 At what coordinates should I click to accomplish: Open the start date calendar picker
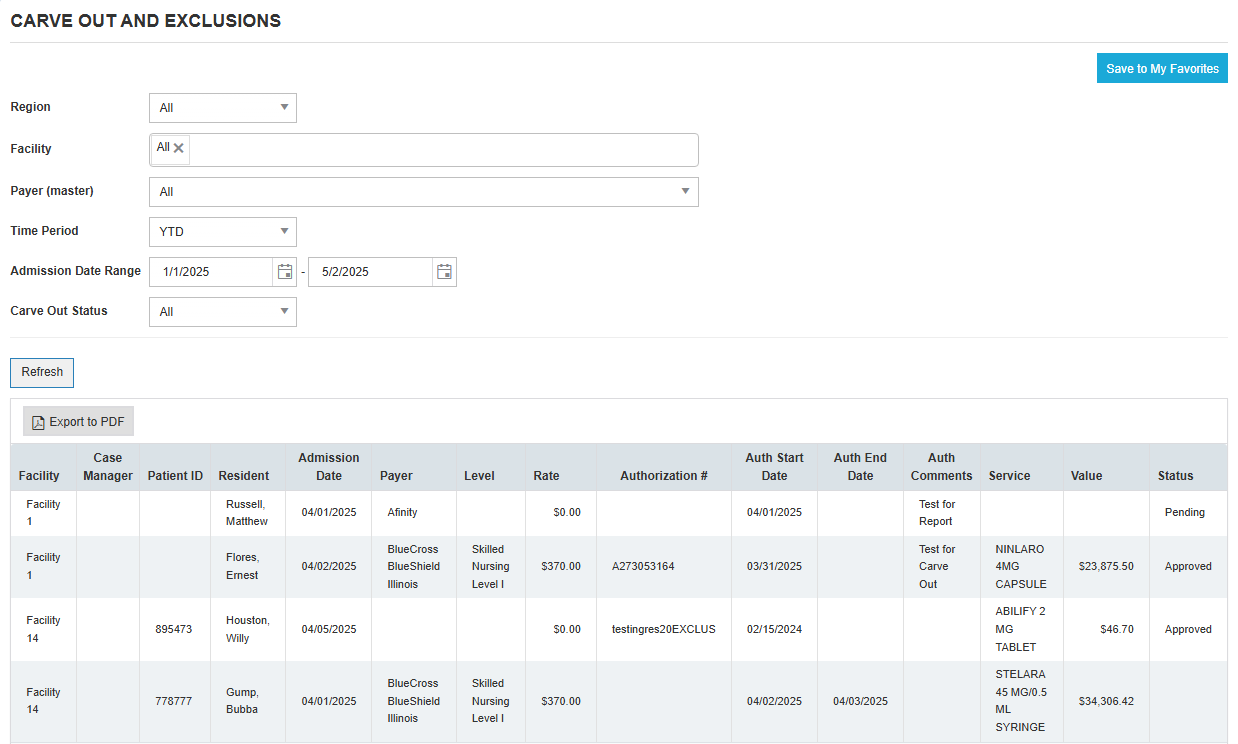pos(285,272)
